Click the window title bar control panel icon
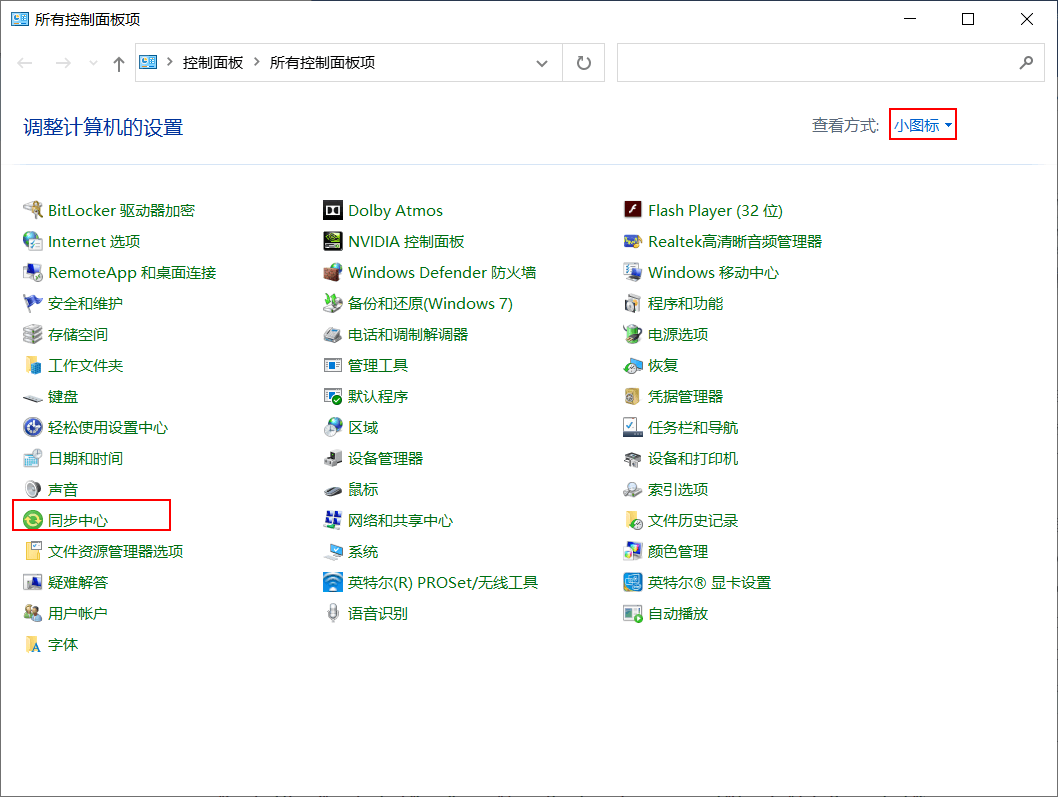The image size is (1058, 797). pyautogui.click(x=20, y=19)
